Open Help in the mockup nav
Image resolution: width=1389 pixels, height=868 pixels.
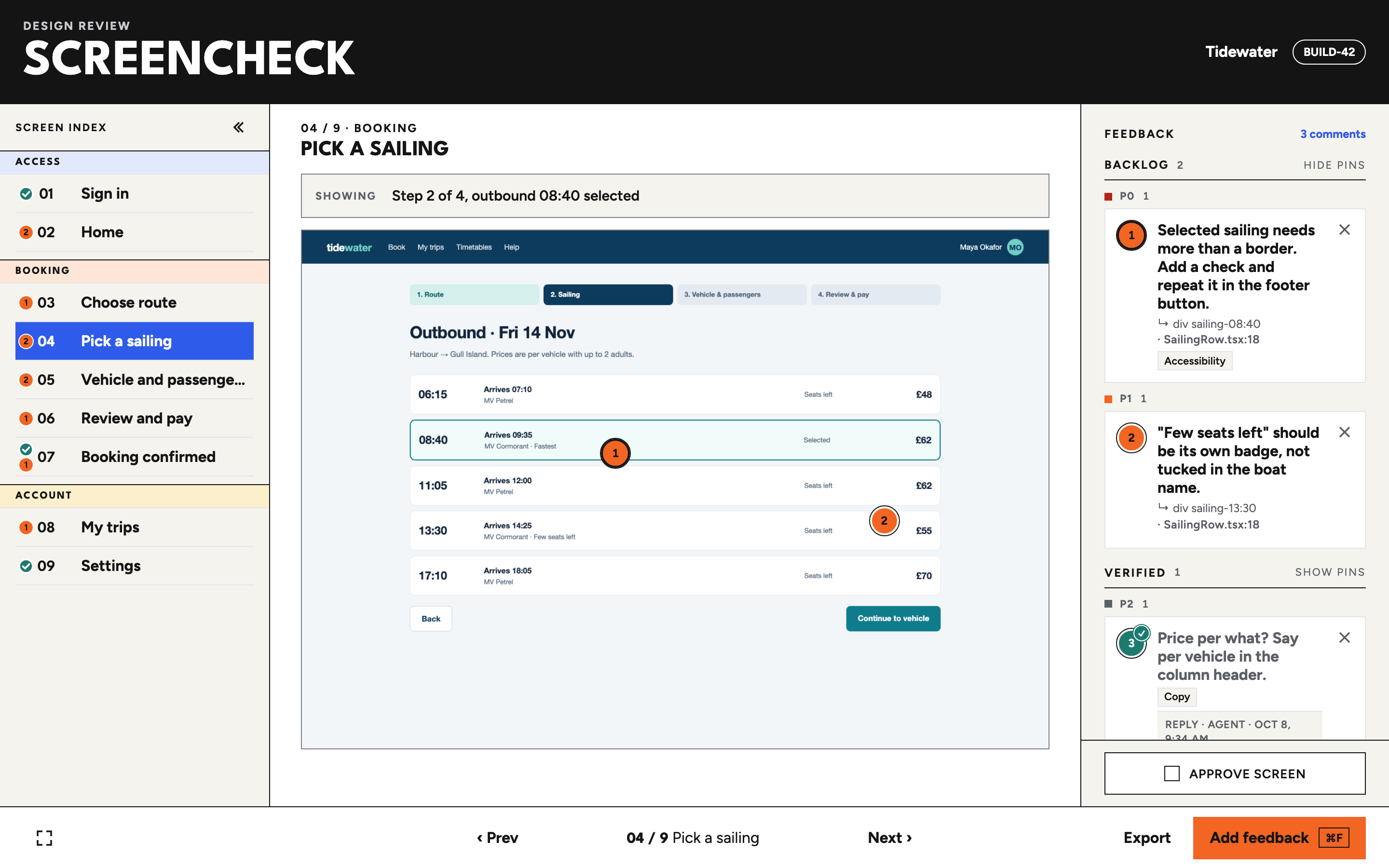(511, 247)
